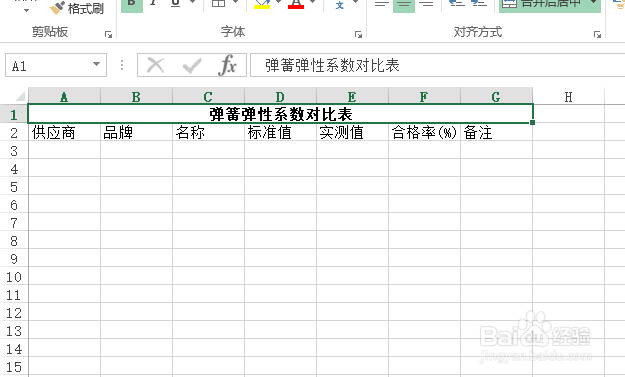Click the borders icon in the font group
The image size is (625, 377).
[218, 4]
